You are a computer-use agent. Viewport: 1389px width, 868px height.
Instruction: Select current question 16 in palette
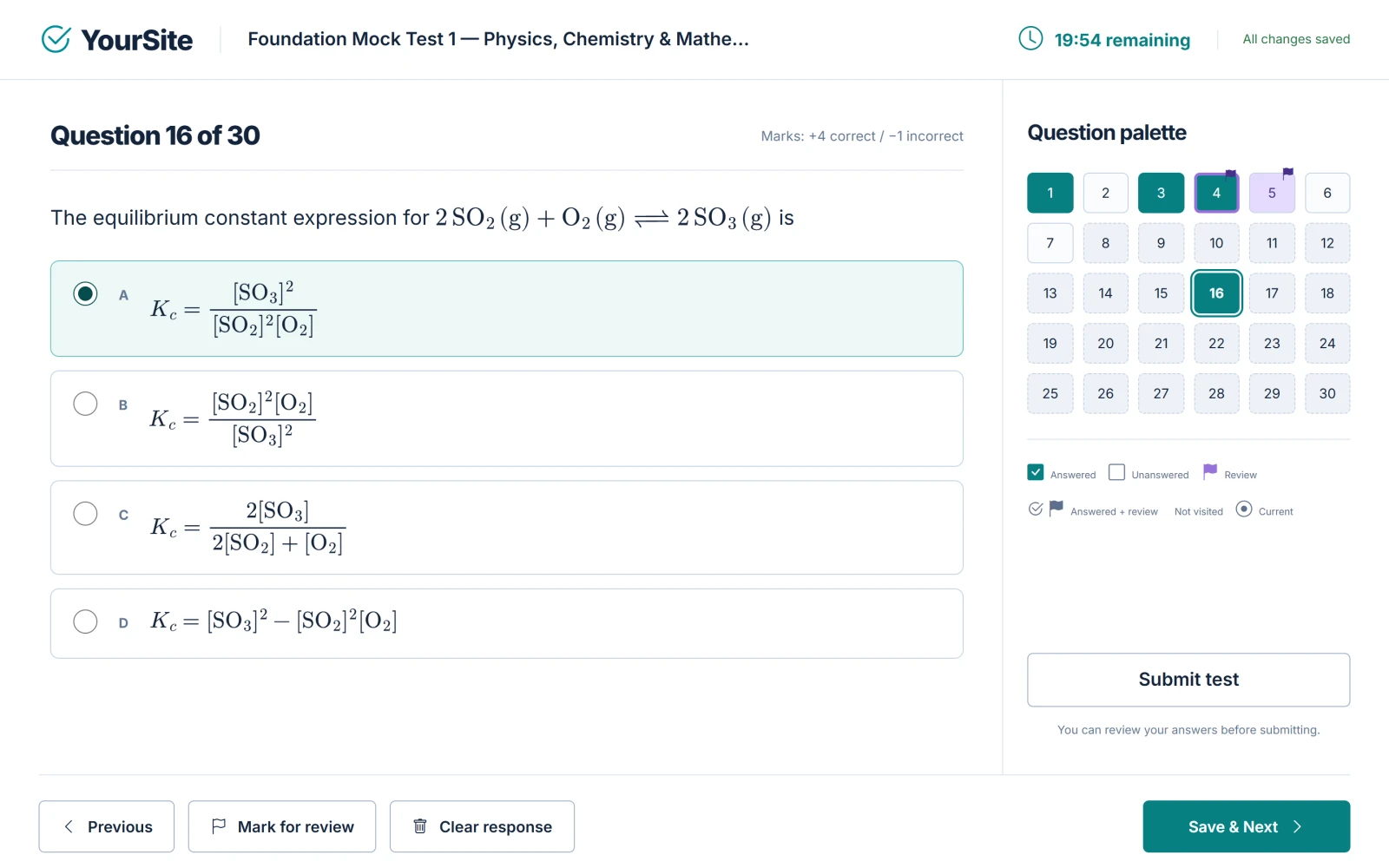coord(1217,293)
